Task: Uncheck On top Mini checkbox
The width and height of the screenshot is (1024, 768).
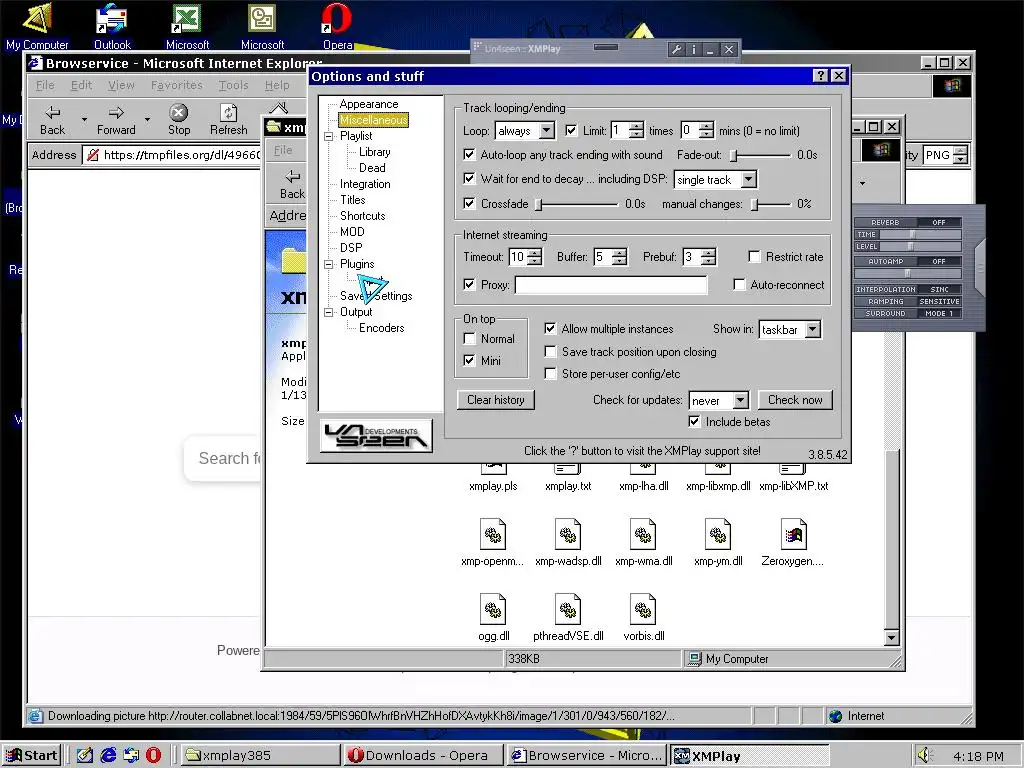Action: pyautogui.click(x=469, y=360)
